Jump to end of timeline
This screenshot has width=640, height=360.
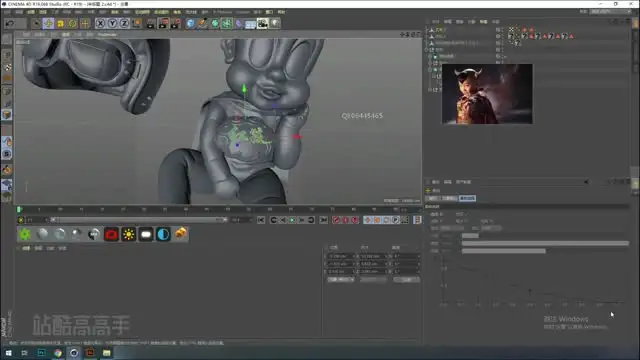pos(323,220)
